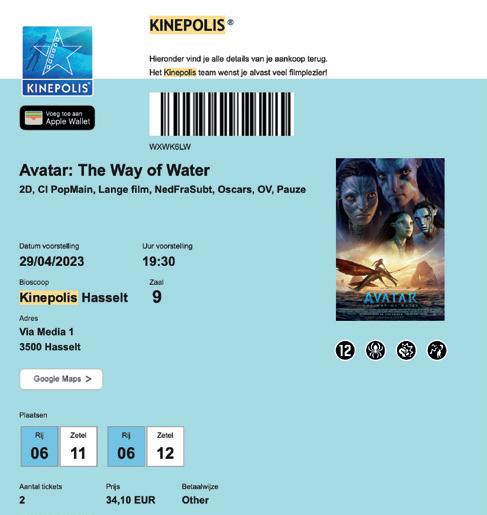Image resolution: width=487 pixels, height=515 pixels.
Task: Click the row 06 box beside seat 11
Action: pyautogui.click(x=39, y=446)
